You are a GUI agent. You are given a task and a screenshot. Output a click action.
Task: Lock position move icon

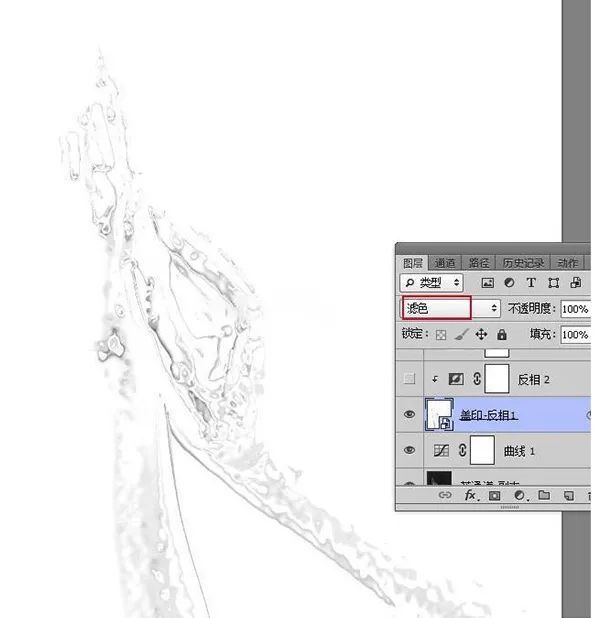pos(481,335)
